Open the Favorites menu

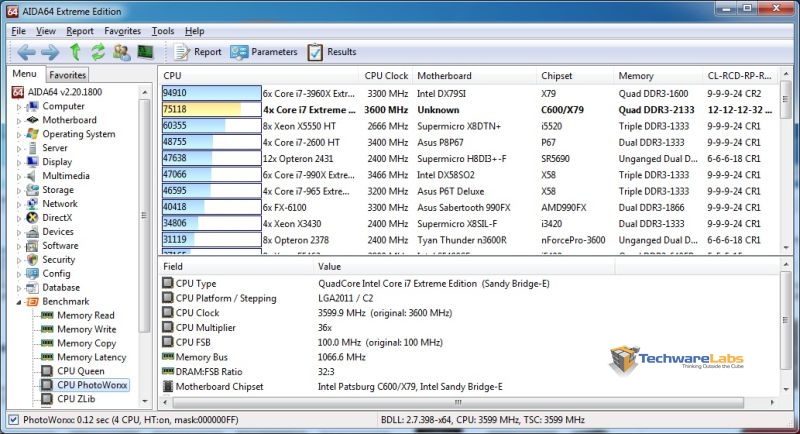coord(122,31)
